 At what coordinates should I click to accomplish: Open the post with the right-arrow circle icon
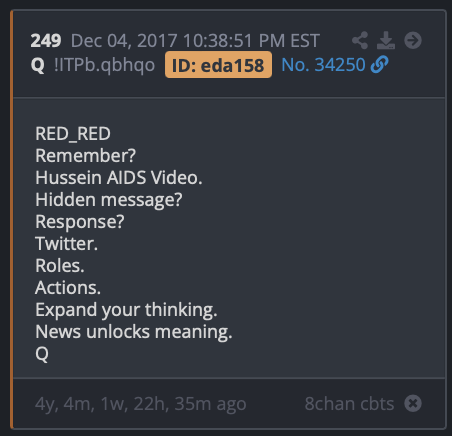(413, 41)
